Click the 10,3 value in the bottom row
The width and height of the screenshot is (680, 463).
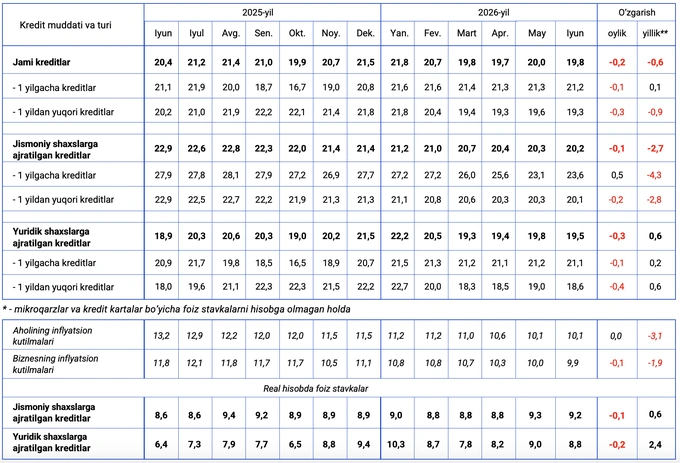tap(396, 444)
